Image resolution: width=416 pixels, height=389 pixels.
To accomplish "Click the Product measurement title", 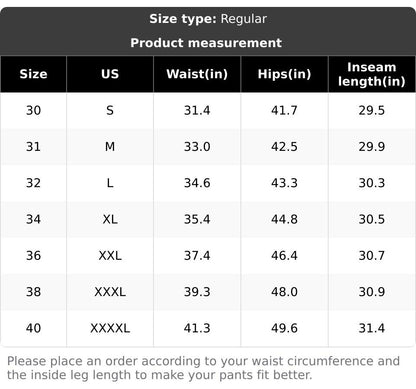I will point(206,43).
